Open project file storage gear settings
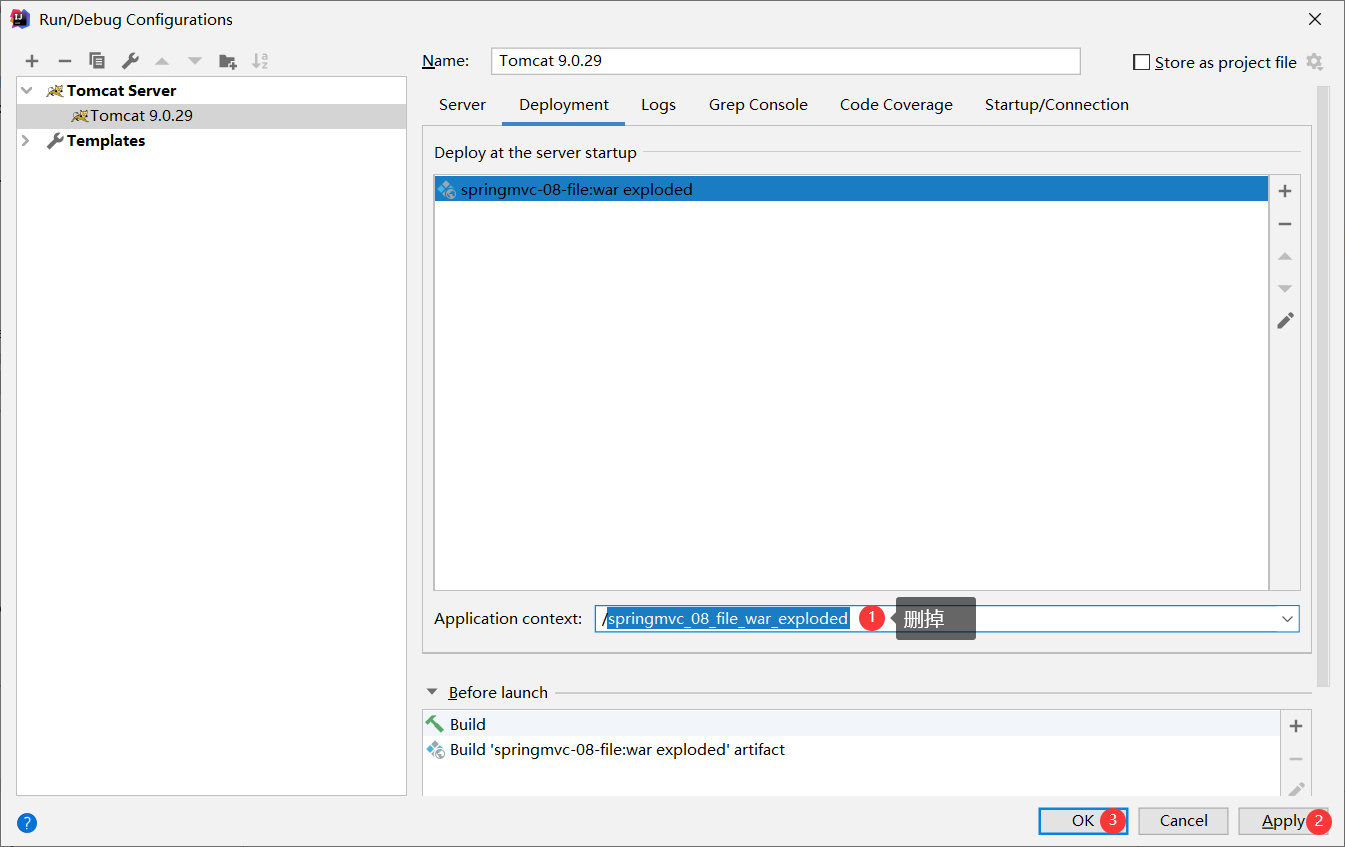Viewport: 1345px width, 847px height. tap(1314, 62)
